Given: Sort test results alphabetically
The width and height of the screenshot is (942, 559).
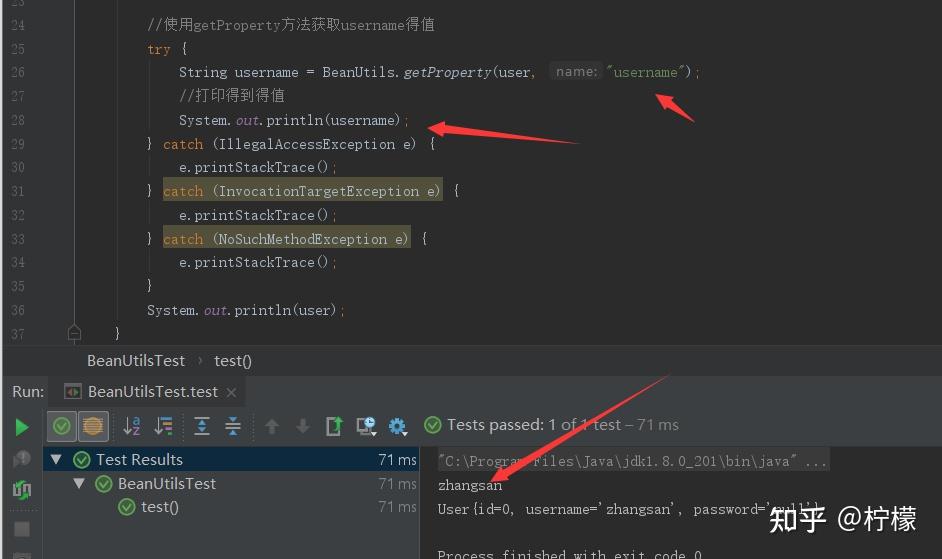Looking at the screenshot, I should tap(132, 426).
